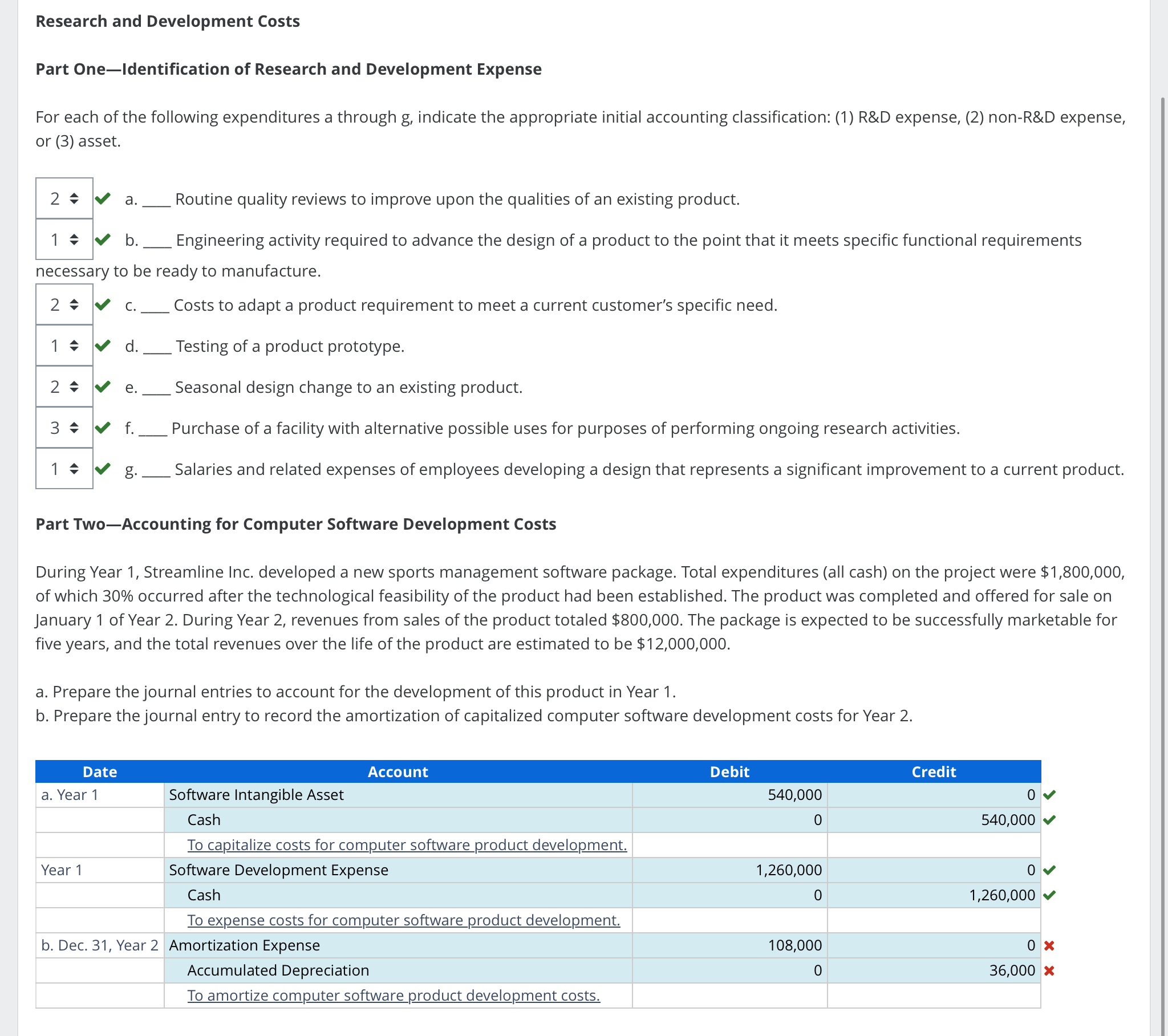
Task: Click the green checkmark beside item a
Action: 103,198
